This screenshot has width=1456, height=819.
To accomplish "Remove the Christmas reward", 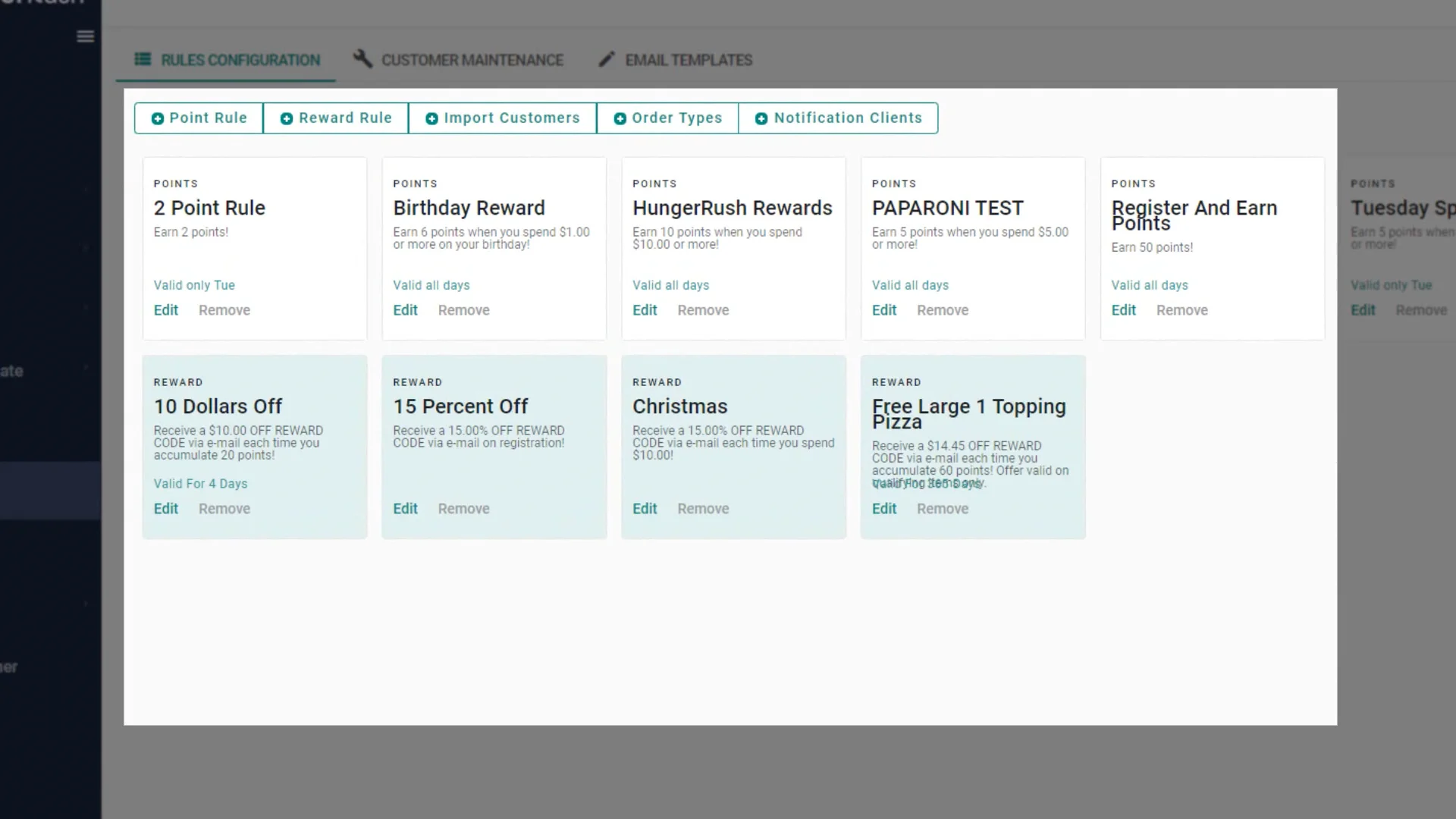I will coord(702,509).
